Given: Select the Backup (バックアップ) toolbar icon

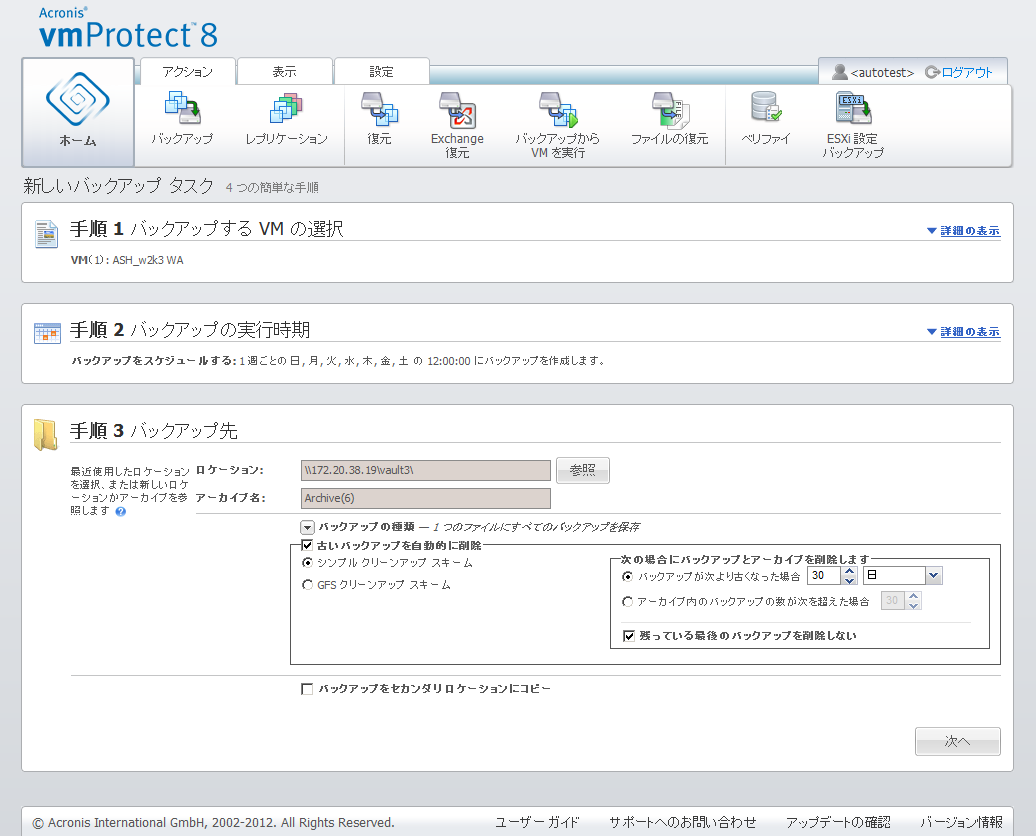Looking at the screenshot, I should [x=182, y=109].
